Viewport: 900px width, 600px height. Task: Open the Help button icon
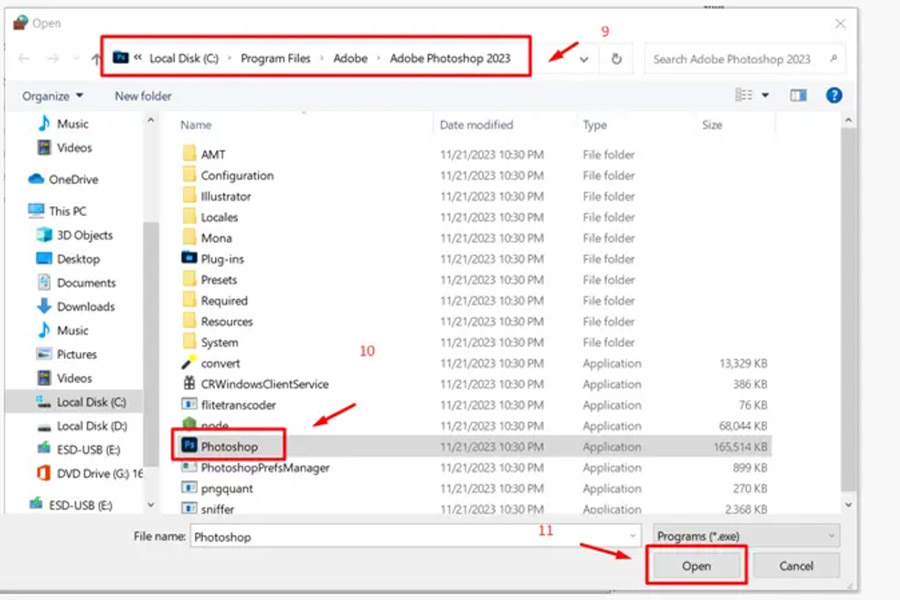point(833,95)
